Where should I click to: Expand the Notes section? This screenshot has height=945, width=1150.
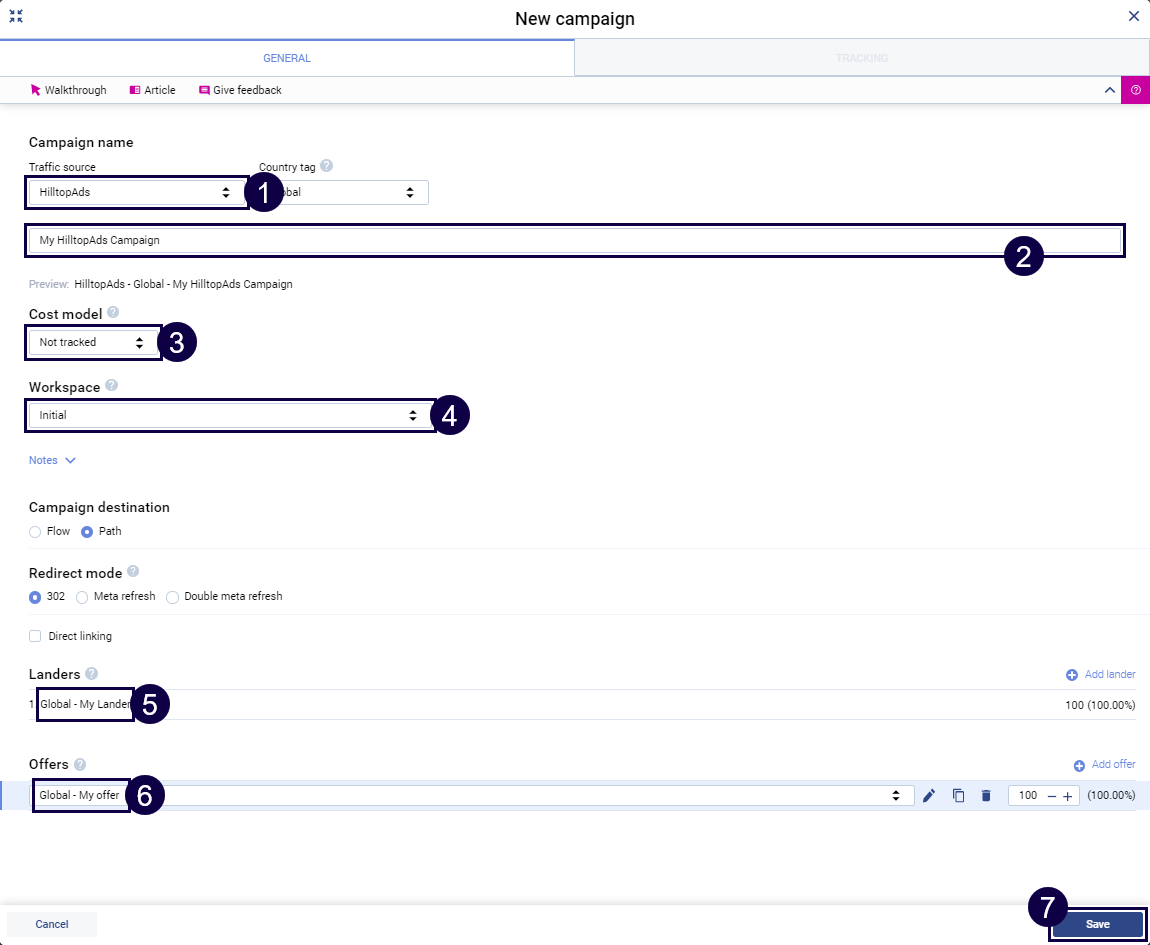[x=52, y=461]
